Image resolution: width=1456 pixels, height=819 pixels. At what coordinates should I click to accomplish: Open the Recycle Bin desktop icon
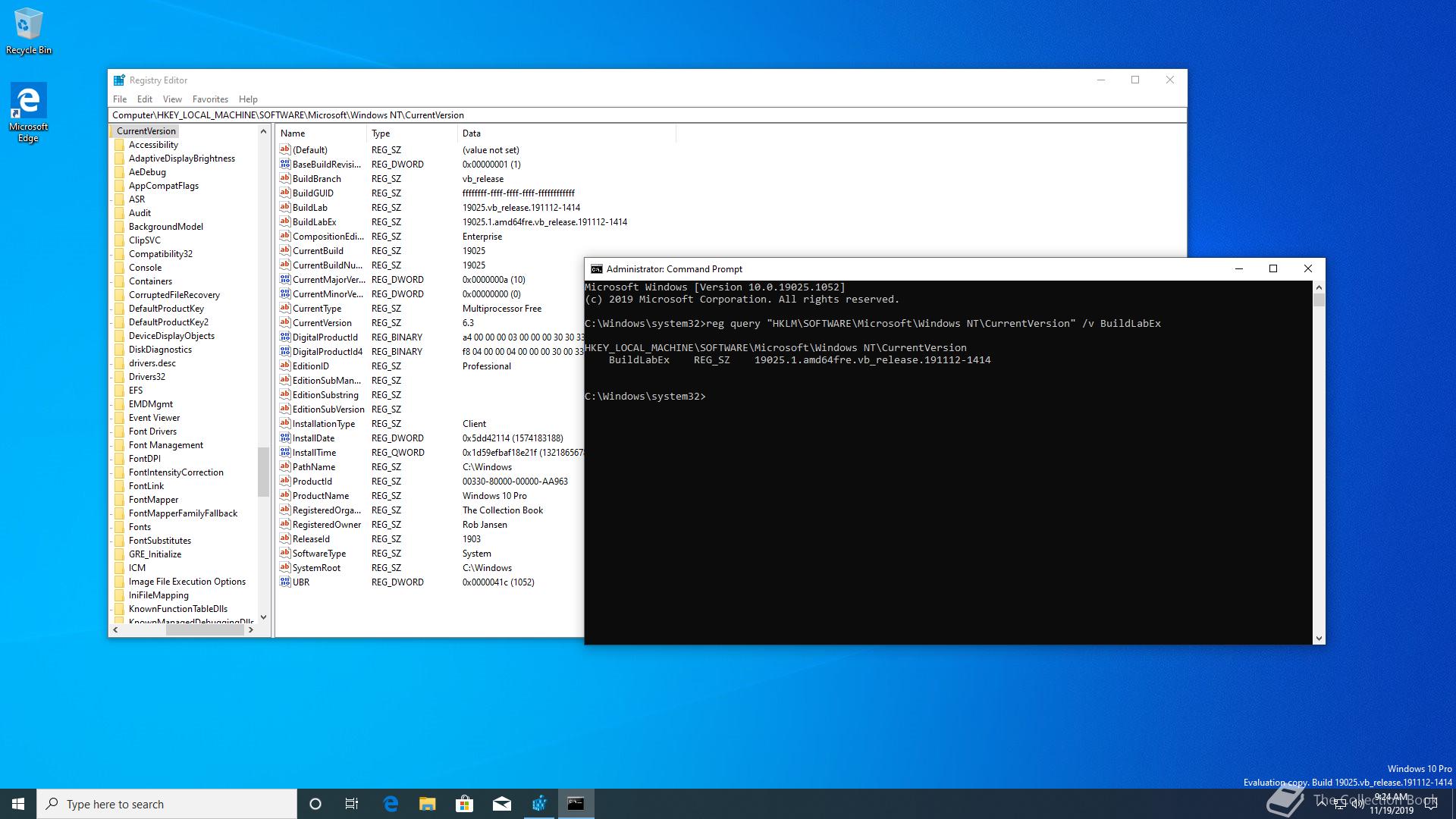(29, 31)
